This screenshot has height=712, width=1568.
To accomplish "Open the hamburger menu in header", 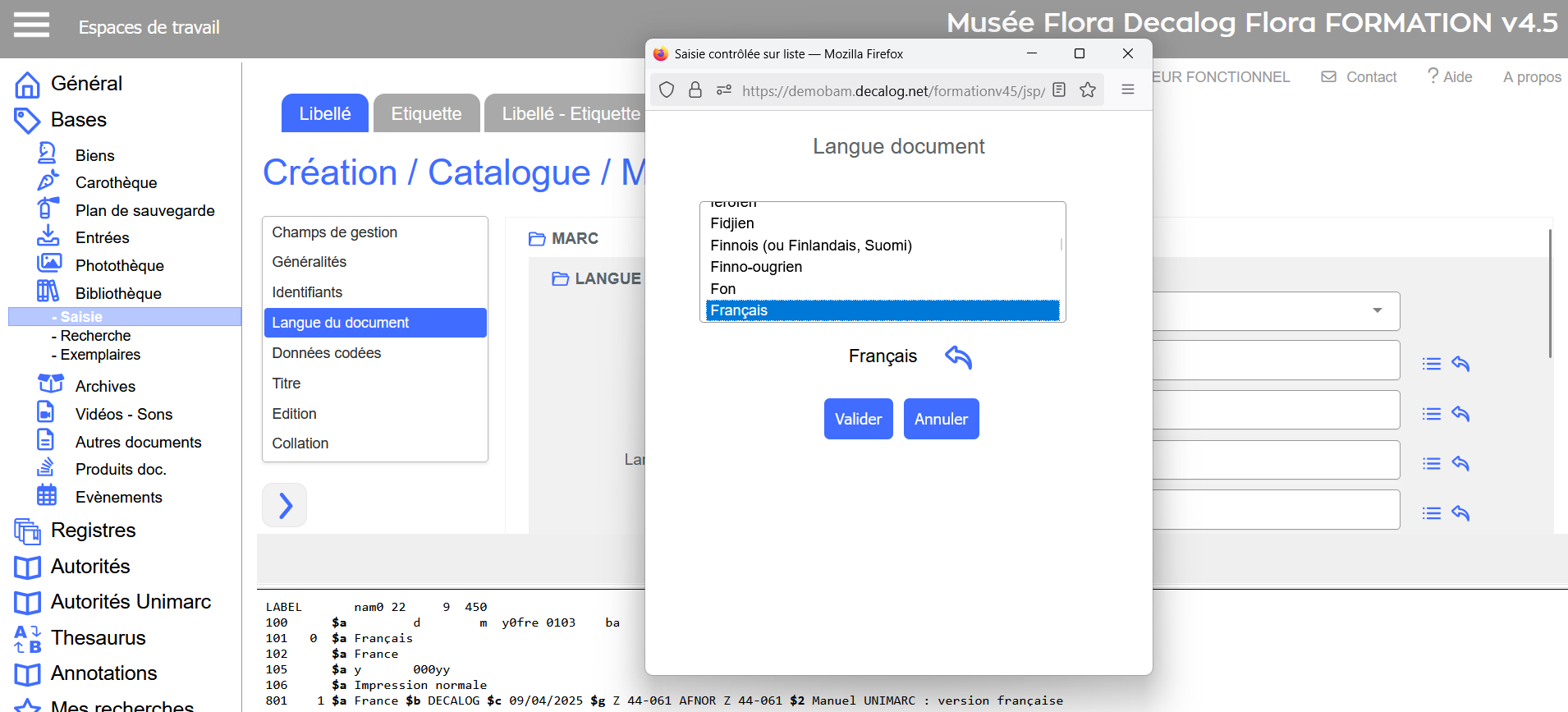I will [x=31, y=25].
